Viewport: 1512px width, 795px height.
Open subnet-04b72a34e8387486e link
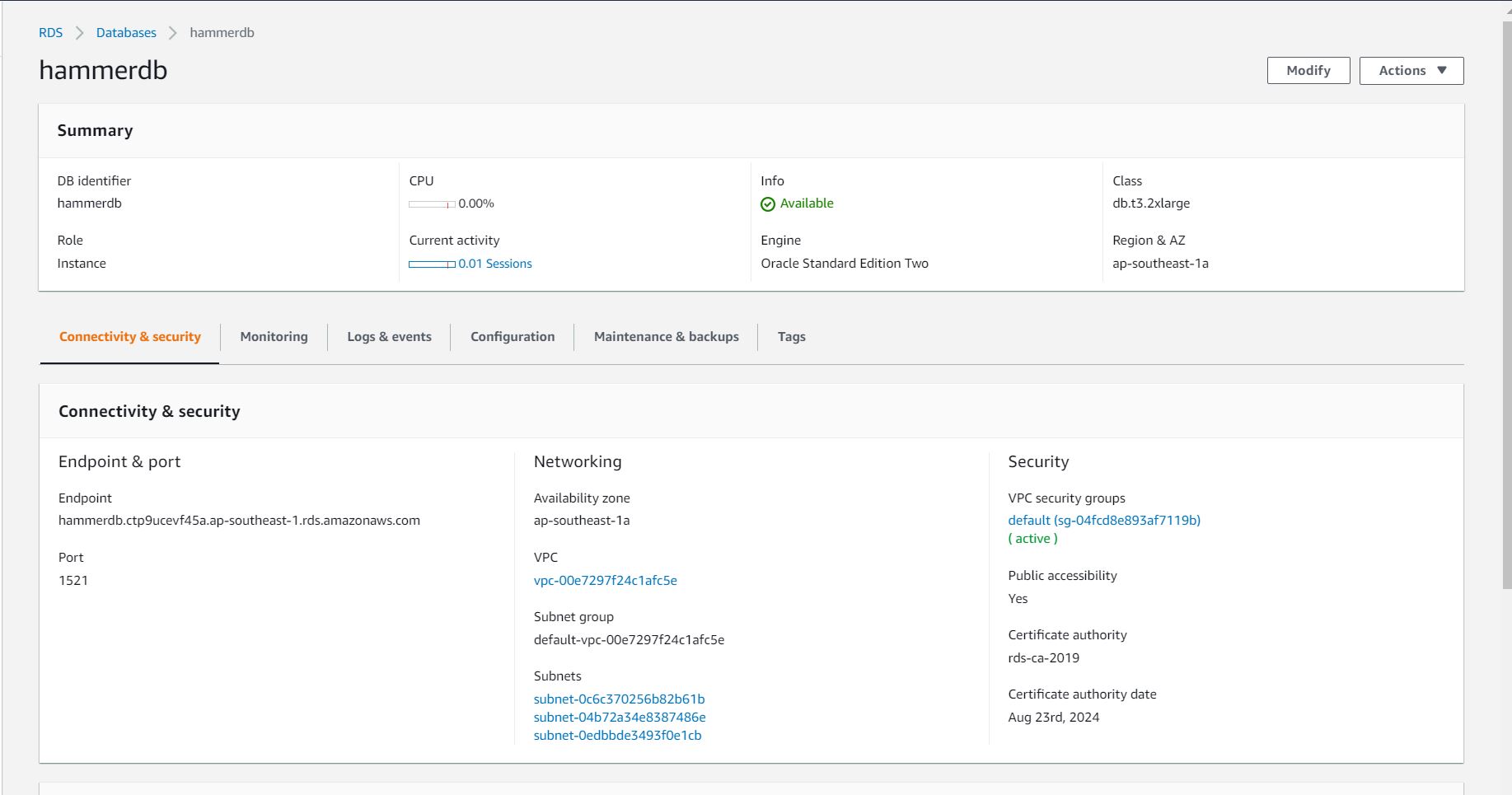click(619, 718)
